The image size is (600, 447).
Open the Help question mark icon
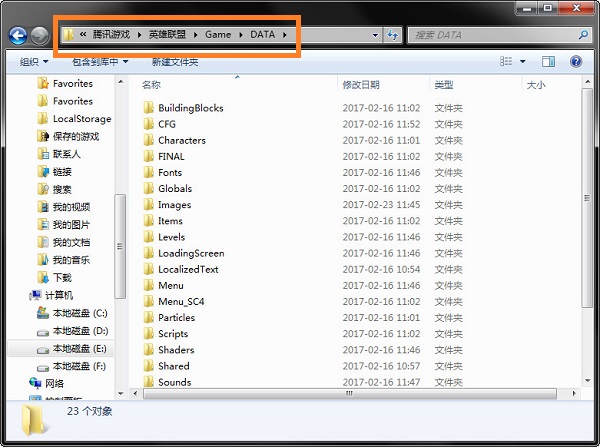(x=576, y=62)
